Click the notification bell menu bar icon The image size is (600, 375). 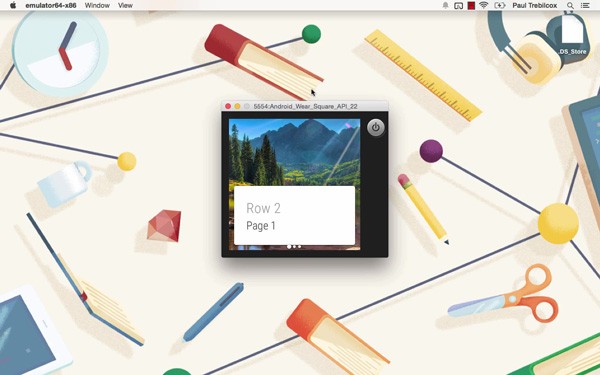click(x=445, y=5)
